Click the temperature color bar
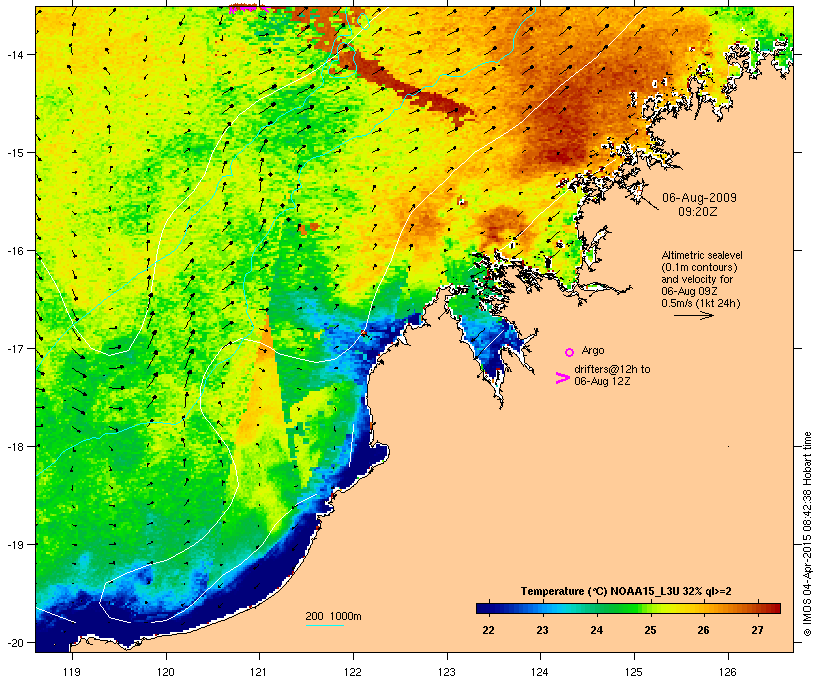Screen dimensions: 820x680 click(628, 608)
